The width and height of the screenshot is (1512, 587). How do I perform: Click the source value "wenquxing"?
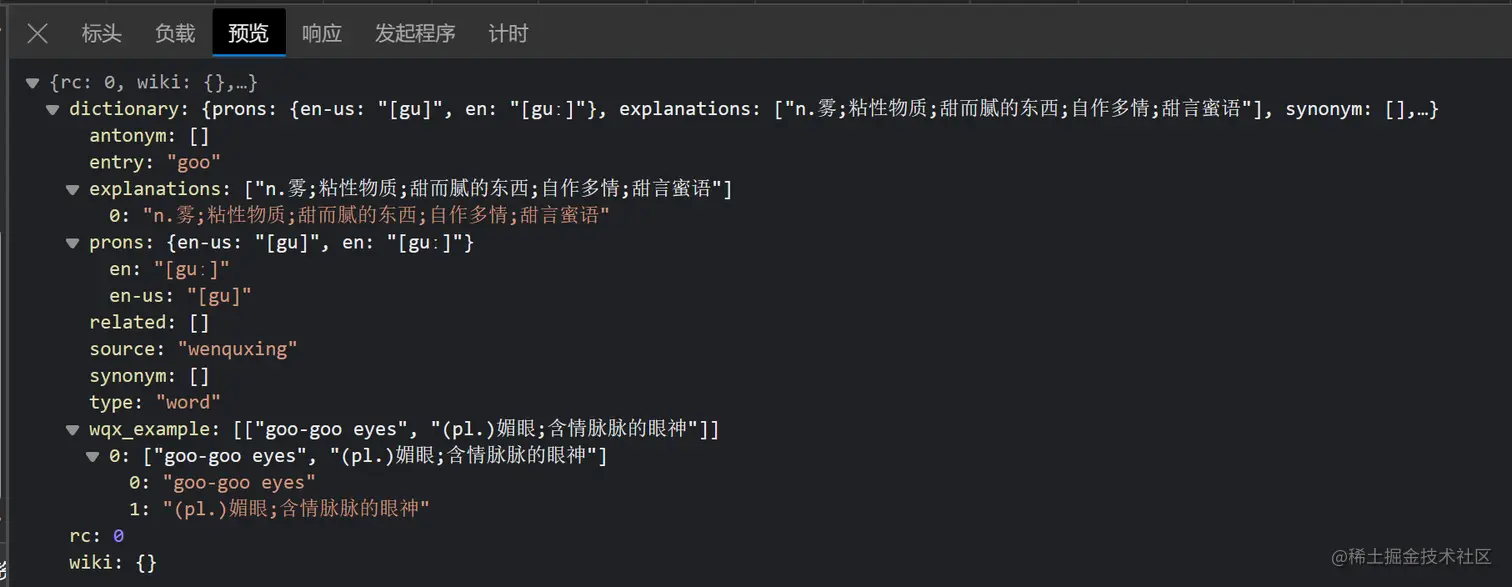(x=237, y=349)
